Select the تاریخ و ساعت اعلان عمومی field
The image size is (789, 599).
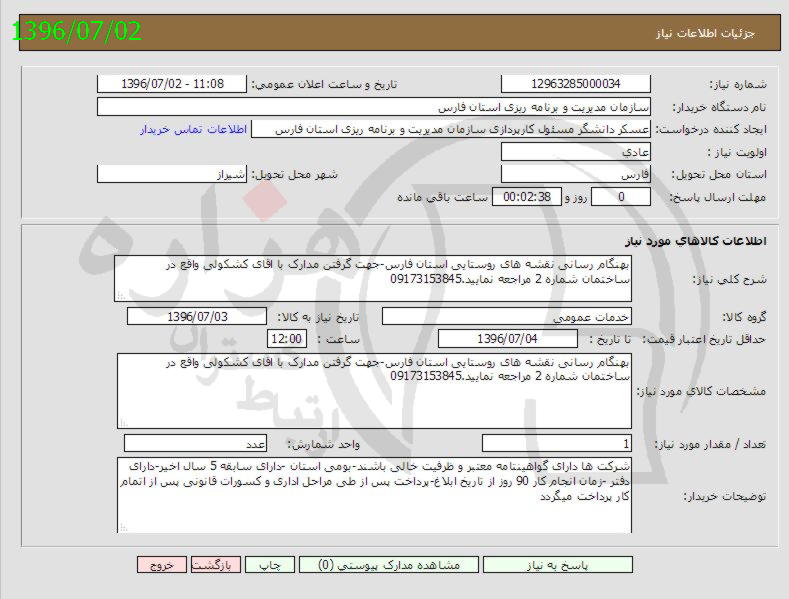(x=171, y=85)
